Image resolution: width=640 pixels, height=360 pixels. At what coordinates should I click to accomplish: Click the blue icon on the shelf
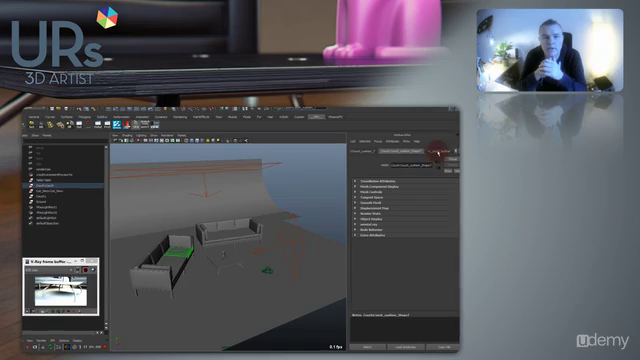(117, 124)
